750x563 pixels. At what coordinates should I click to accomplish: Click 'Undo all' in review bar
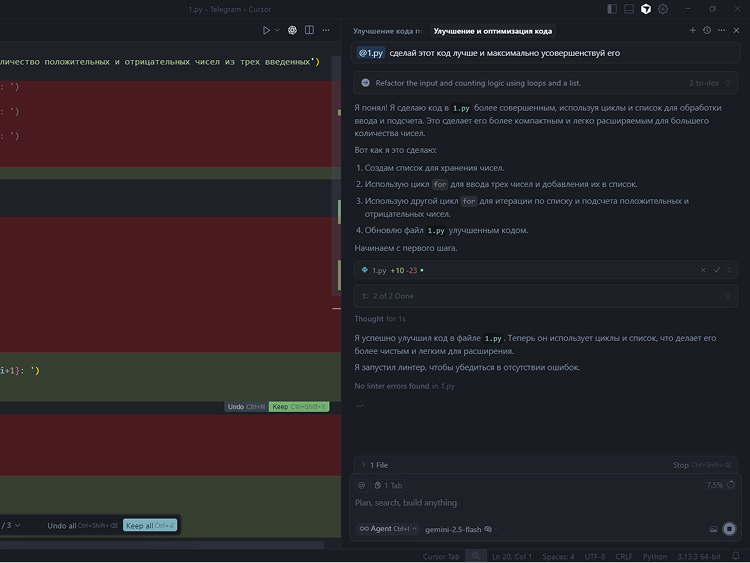pos(82,526)
